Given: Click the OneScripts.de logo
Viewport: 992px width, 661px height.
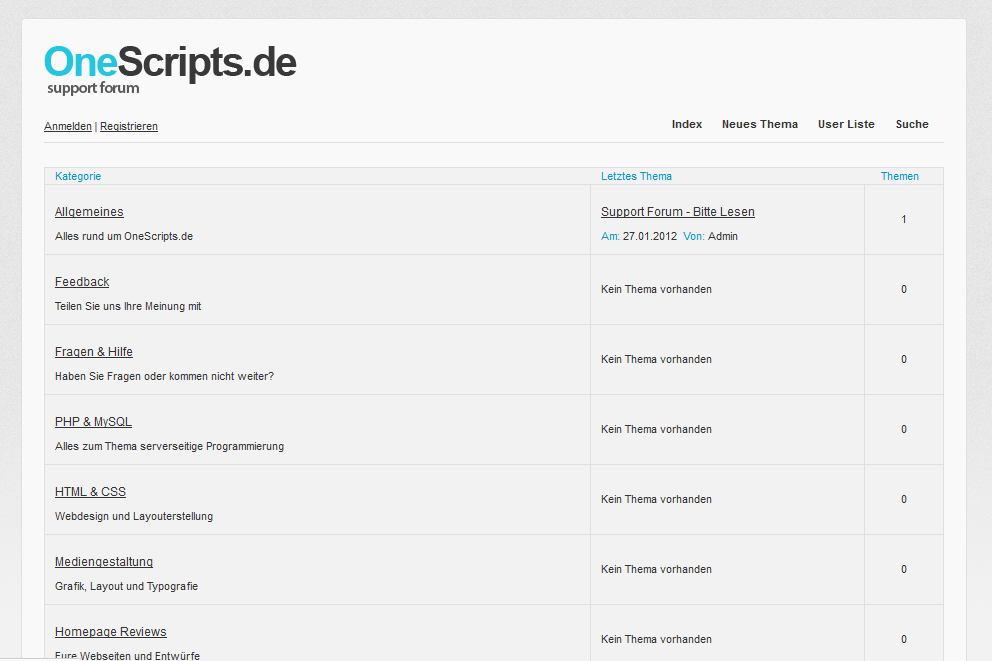Looking at the screenshot, I should [169, 62].
